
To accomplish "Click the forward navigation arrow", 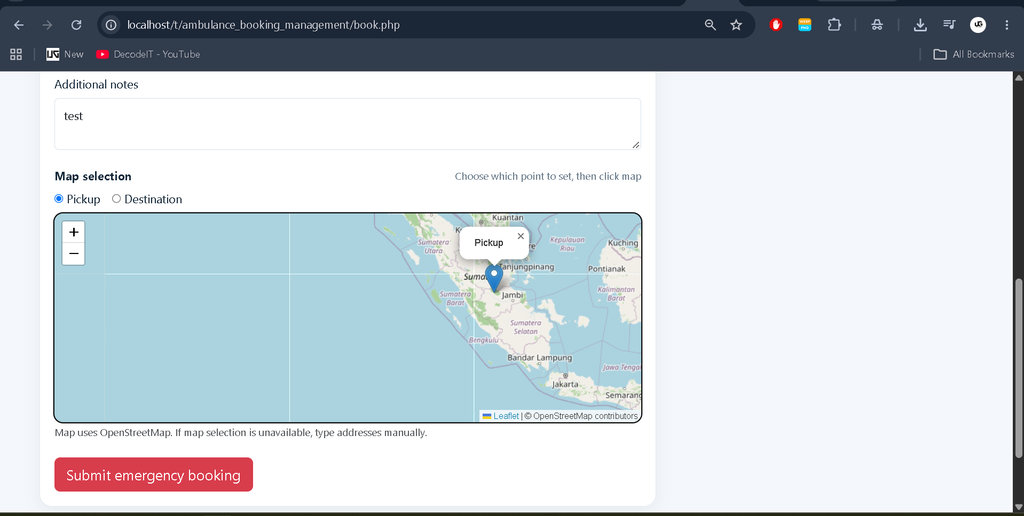I will [x=47, y=25].
